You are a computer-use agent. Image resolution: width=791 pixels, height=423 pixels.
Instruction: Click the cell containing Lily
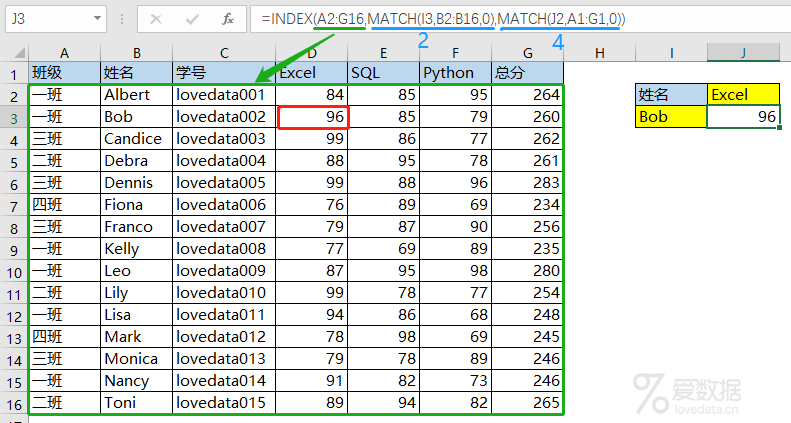point(136,293)
